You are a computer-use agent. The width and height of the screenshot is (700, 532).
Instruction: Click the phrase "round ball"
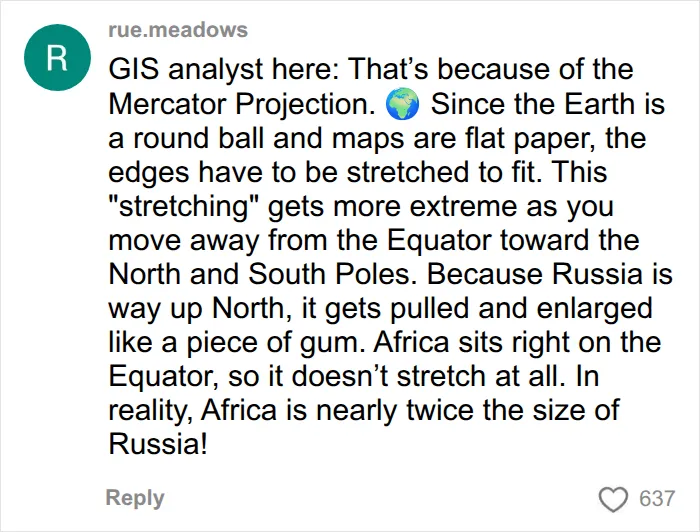[x=199, y=138]
